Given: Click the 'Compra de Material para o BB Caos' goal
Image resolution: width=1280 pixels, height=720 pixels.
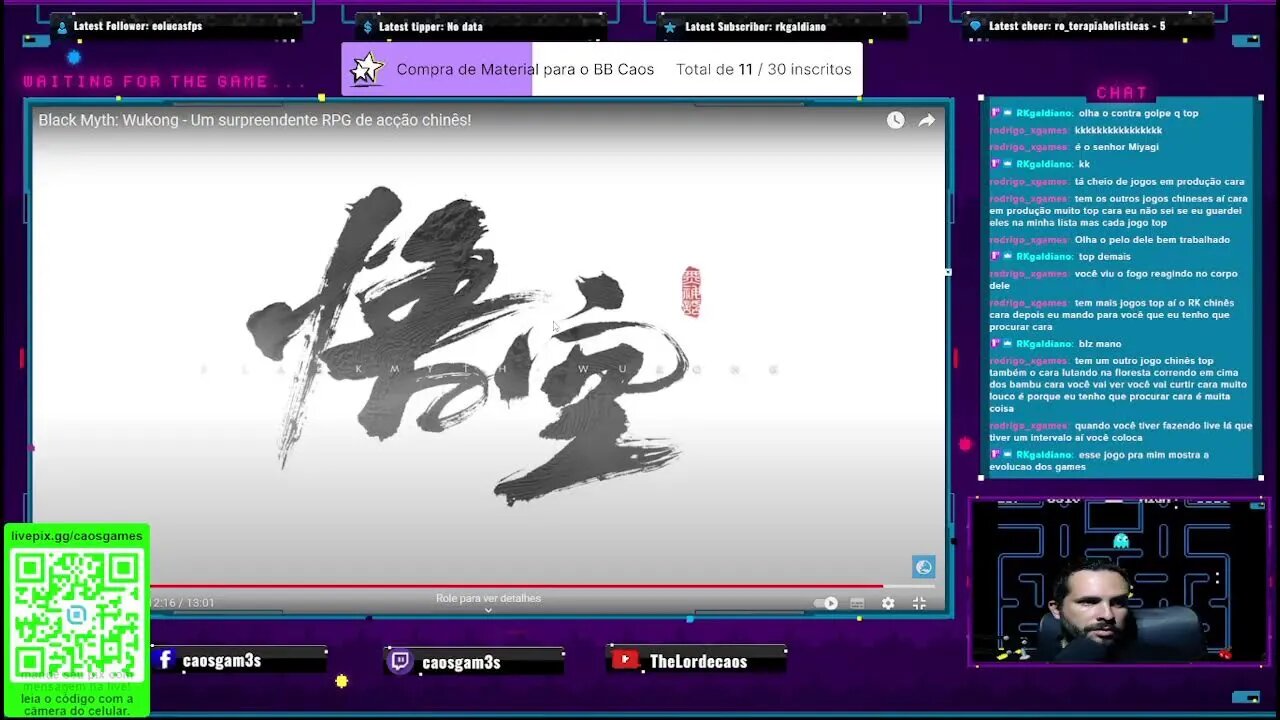Looking at the screenshot, I should click(x=525, y=69).
